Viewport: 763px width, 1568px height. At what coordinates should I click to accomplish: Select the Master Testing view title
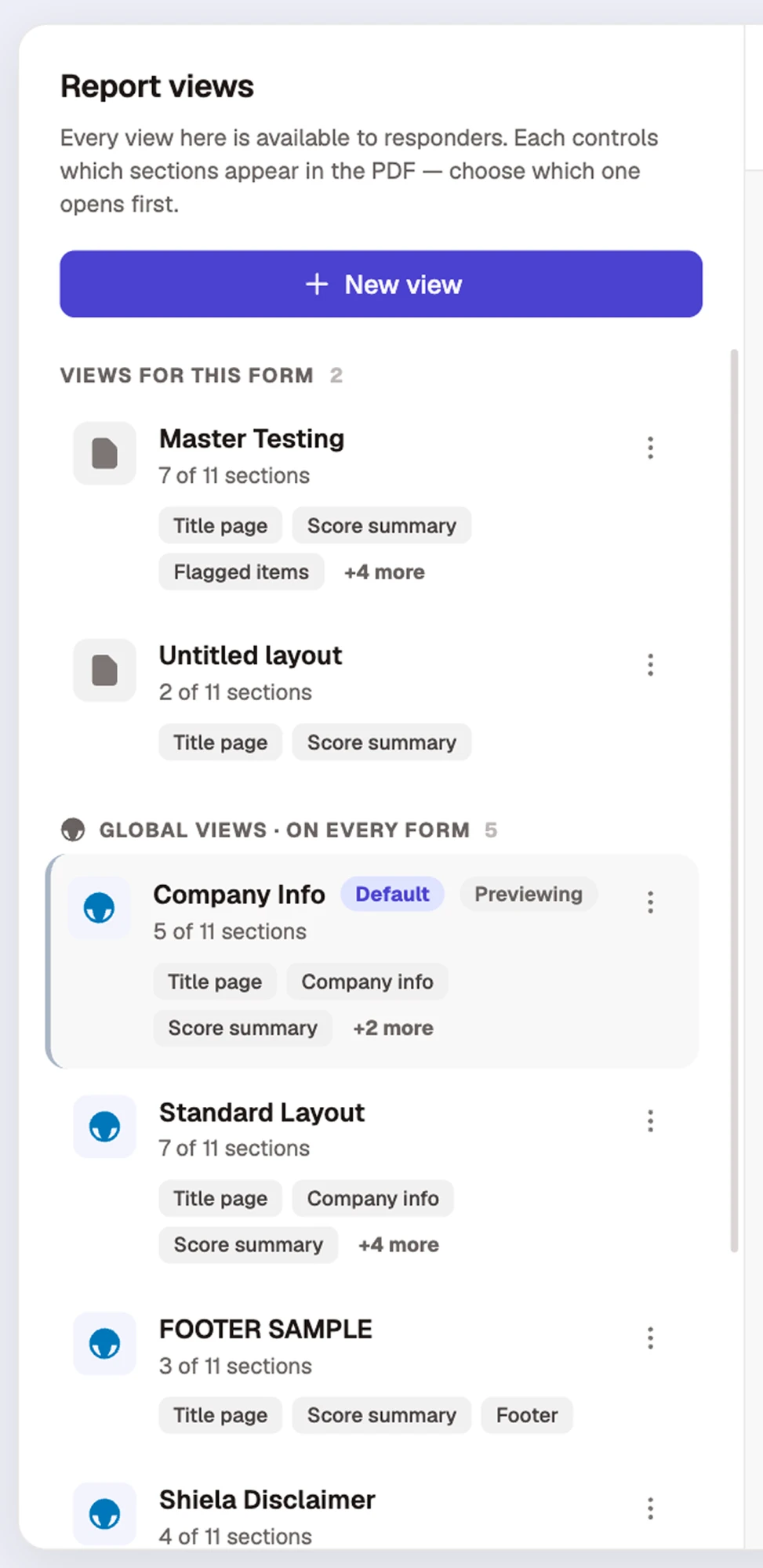(x=252, y=439)
